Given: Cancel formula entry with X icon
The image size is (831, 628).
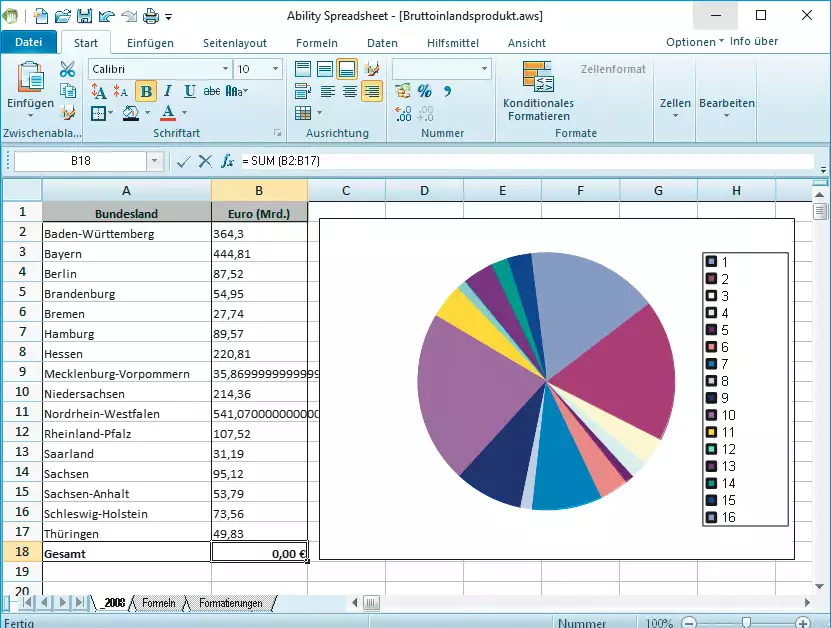Looking at the screenshot, I should pyautogui.click(x=205, y=161).
